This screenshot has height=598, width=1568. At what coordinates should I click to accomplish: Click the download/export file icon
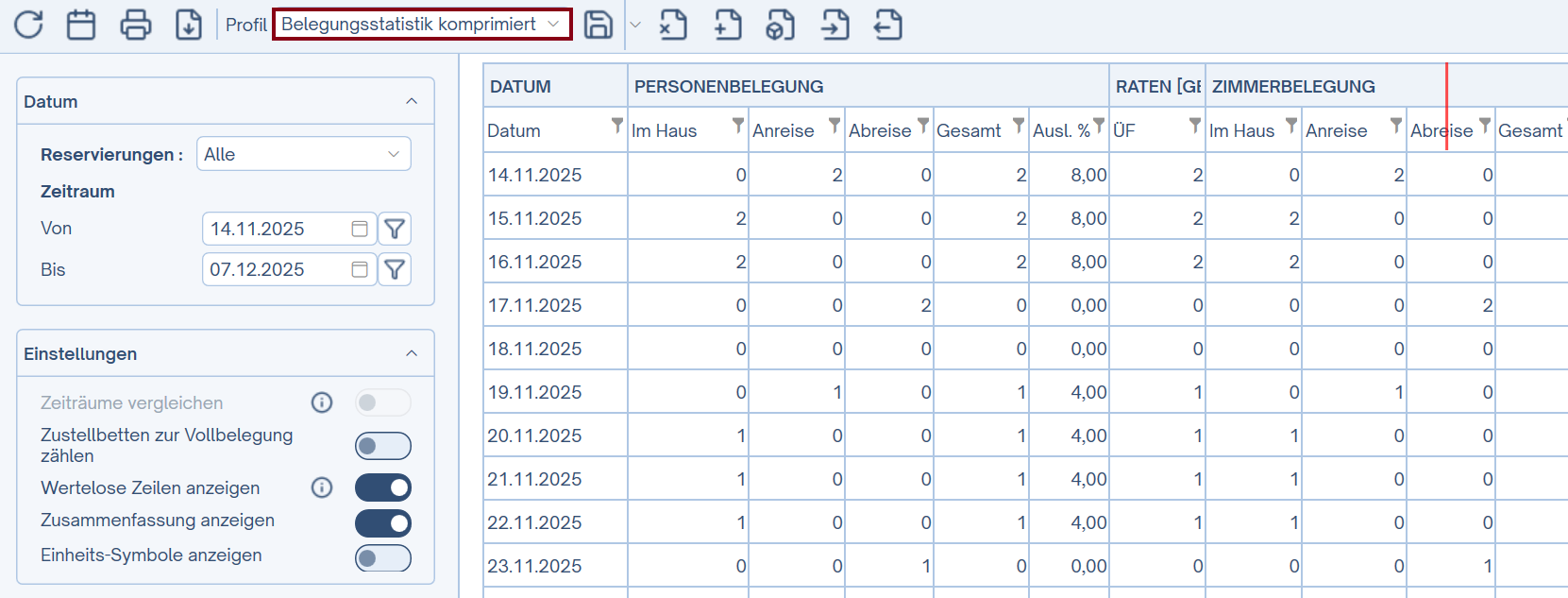[x=189, y=25]
